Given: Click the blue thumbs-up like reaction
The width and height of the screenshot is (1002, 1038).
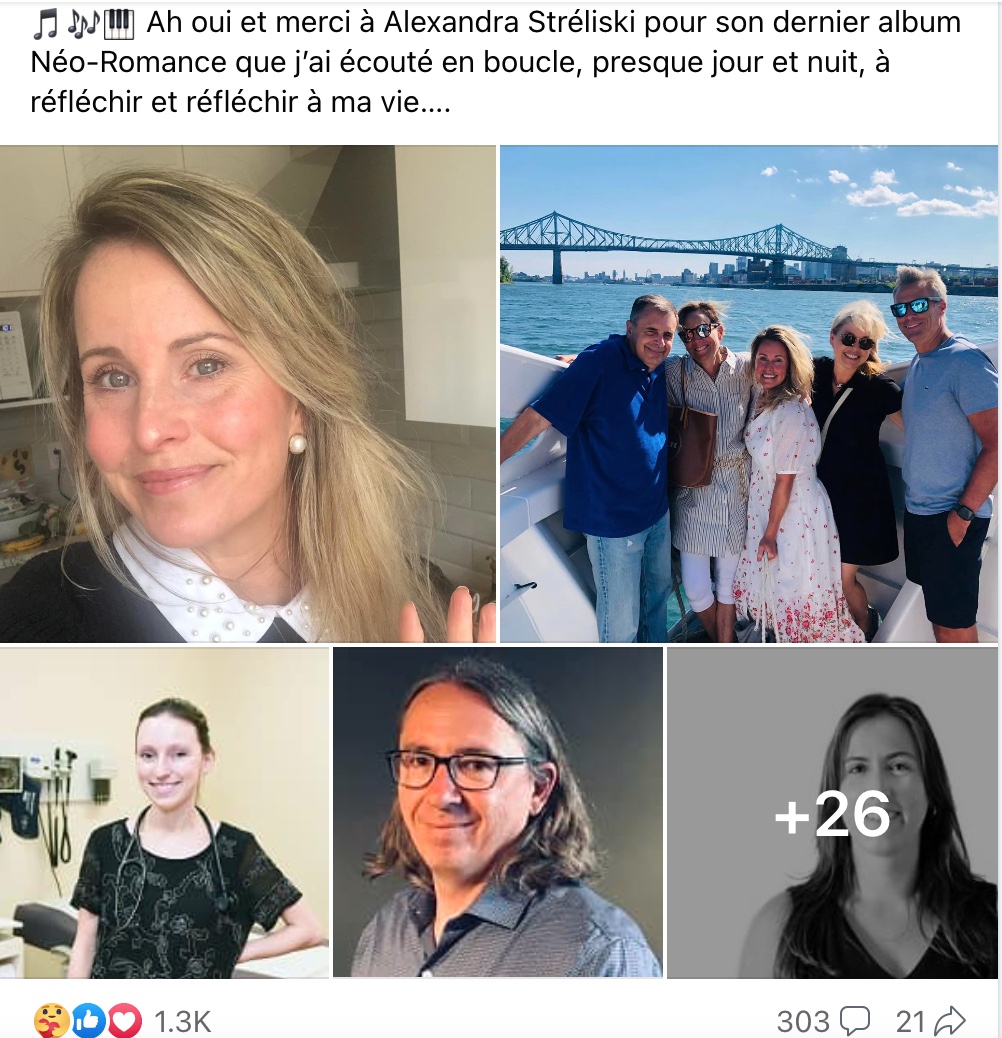Looking at the screenshot, I should 89,1021.
